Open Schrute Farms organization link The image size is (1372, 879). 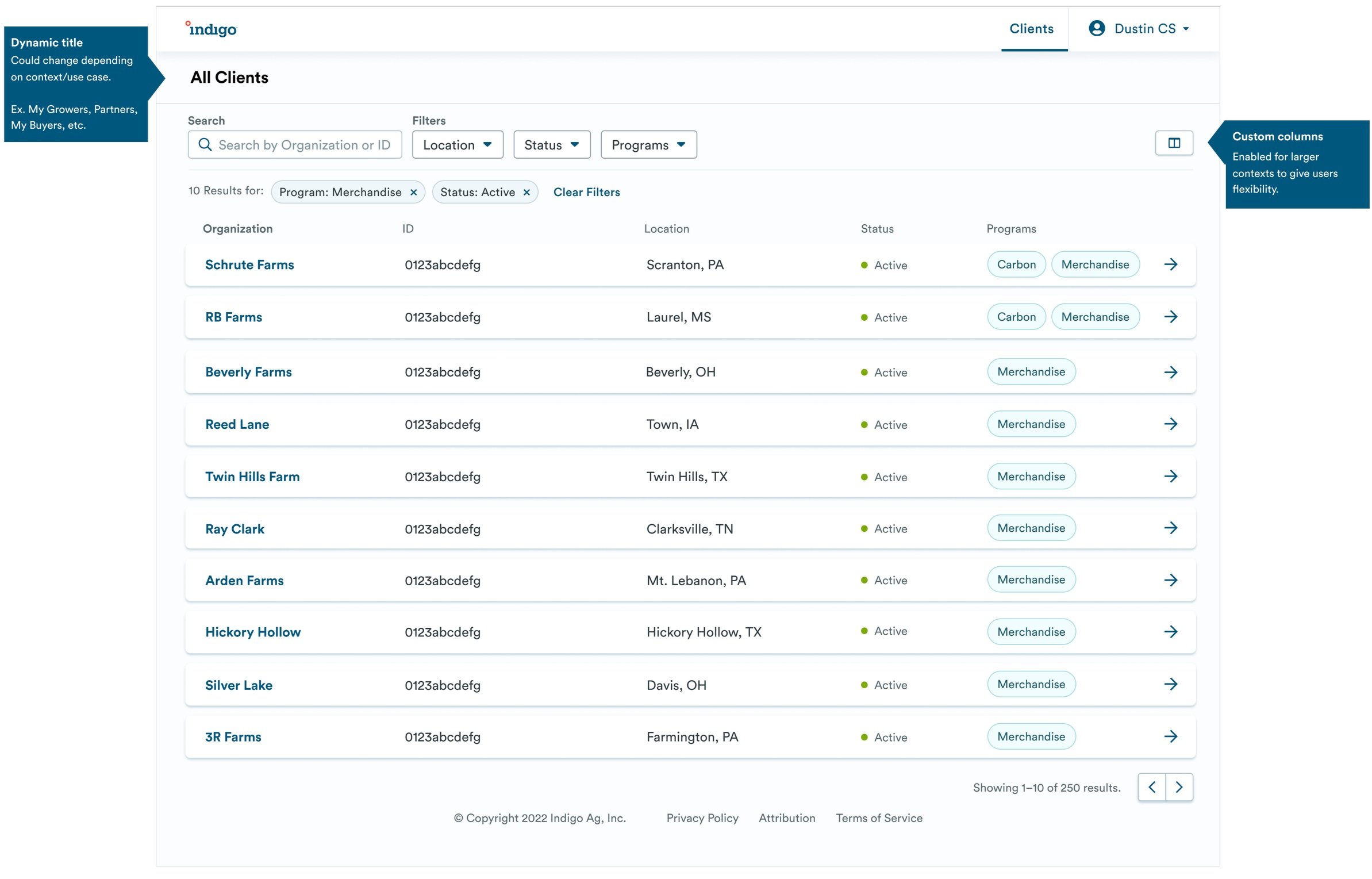[249, 265]
